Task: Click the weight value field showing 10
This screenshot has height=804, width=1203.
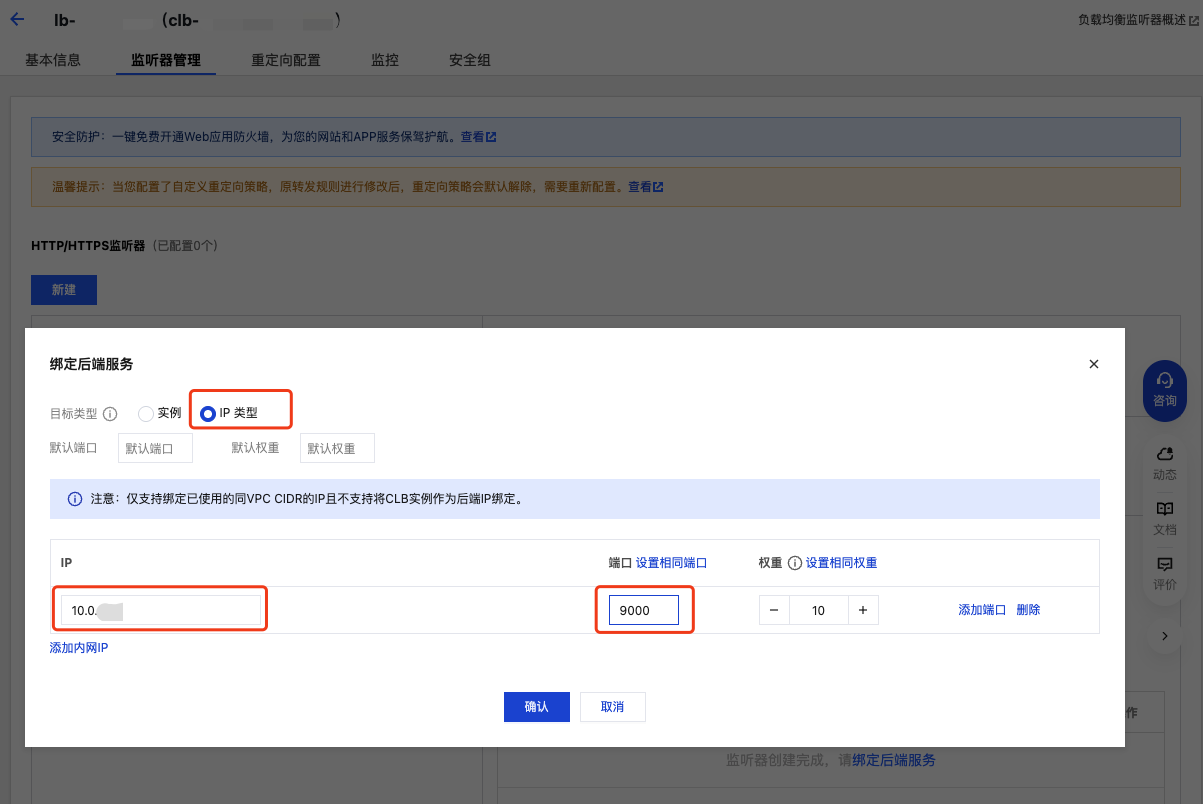Action: [x=819, y=610]
